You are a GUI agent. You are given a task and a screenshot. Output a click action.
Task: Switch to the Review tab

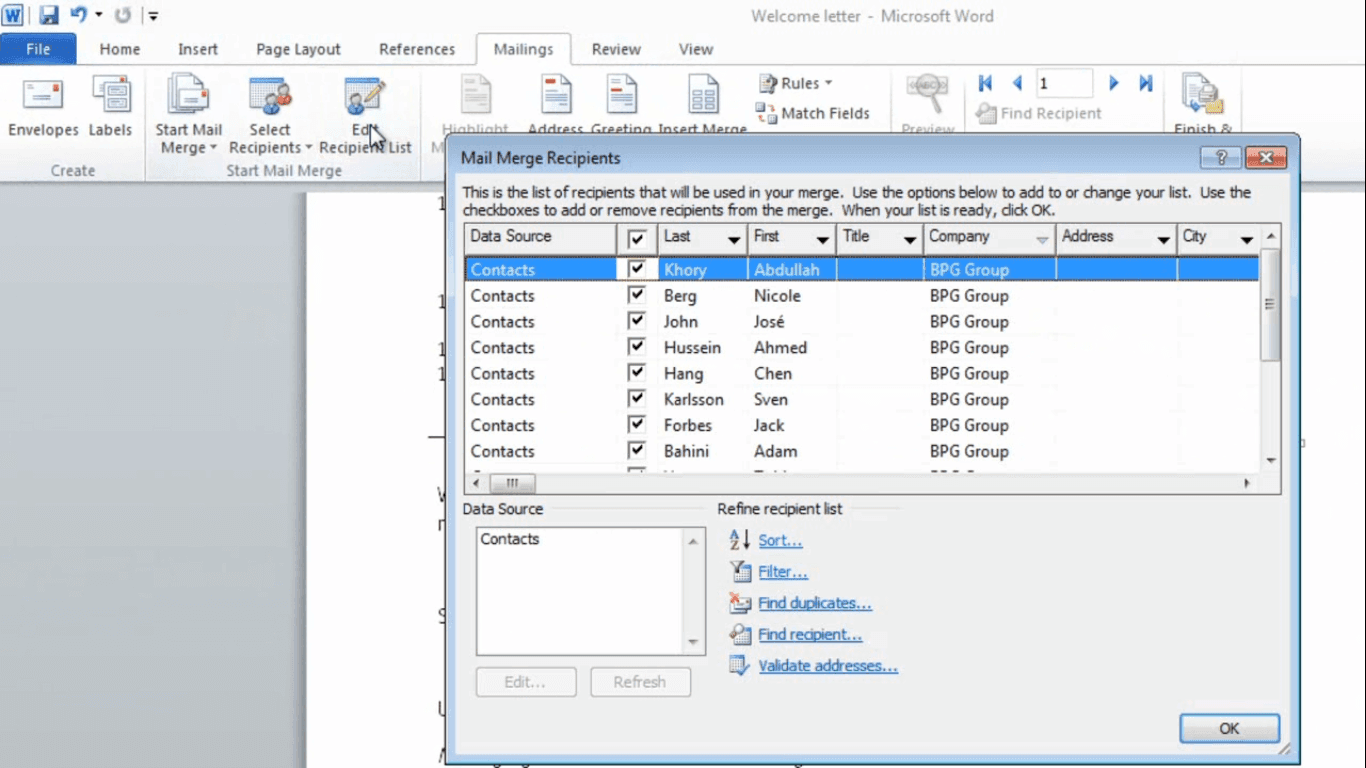pos(616,49)
